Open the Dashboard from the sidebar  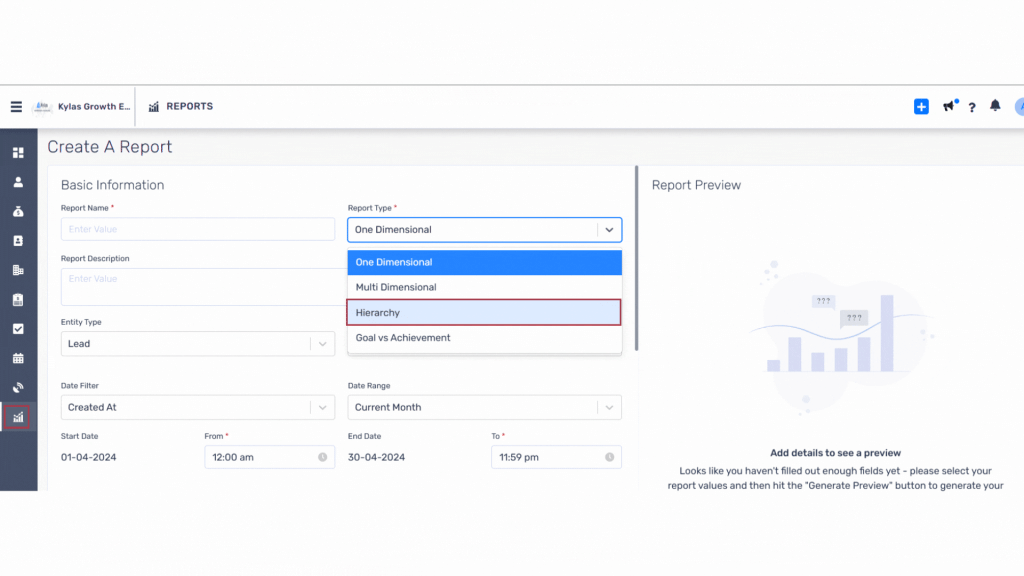pos(16,152)
